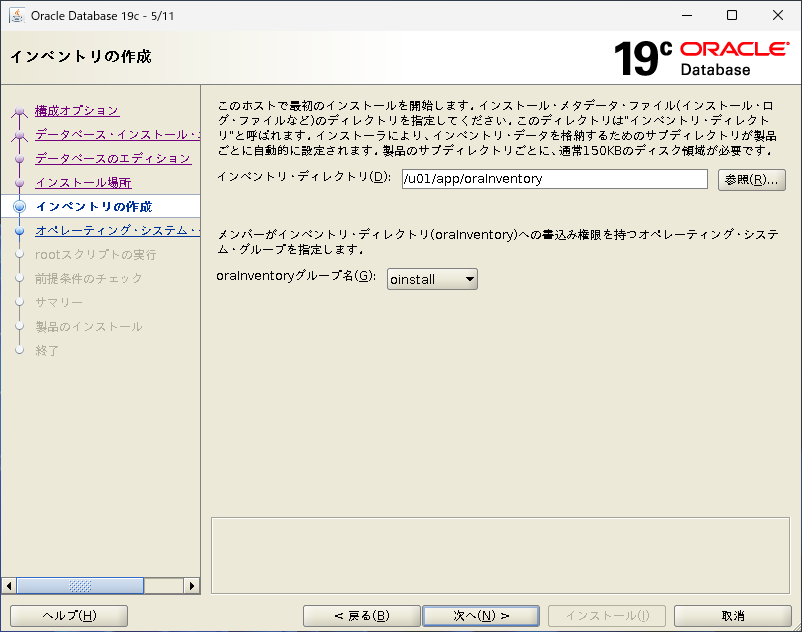Viewport: 802px width, 632px height.
Task: Click the インベントリの作成 step bullet icon
Action: point(19,207)
